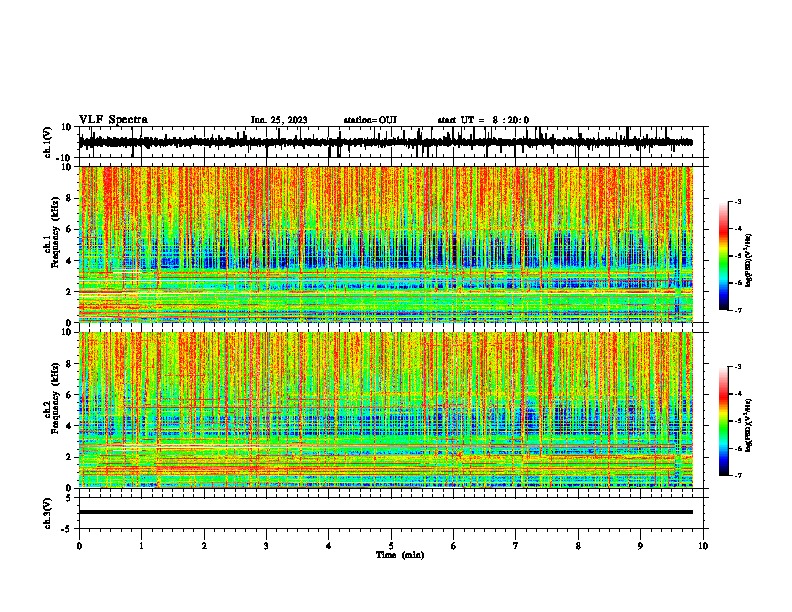
Task: Click the time-axis tick label '5'
Action: (x=391, y=546)
